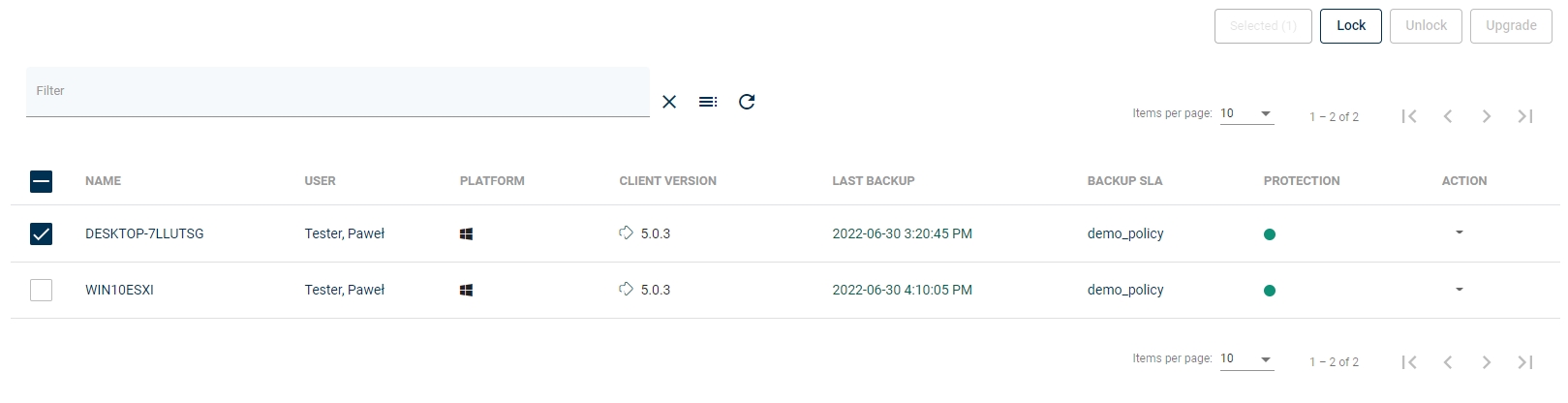Go to last page in bottom paginator
This screenshot has height=403, width=1568.
(1525, 362)
